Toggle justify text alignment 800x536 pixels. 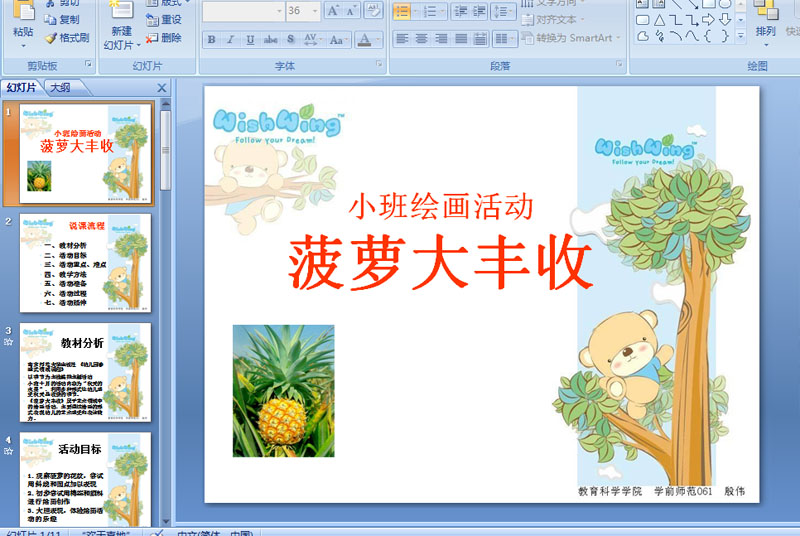[x=461, y=39]
